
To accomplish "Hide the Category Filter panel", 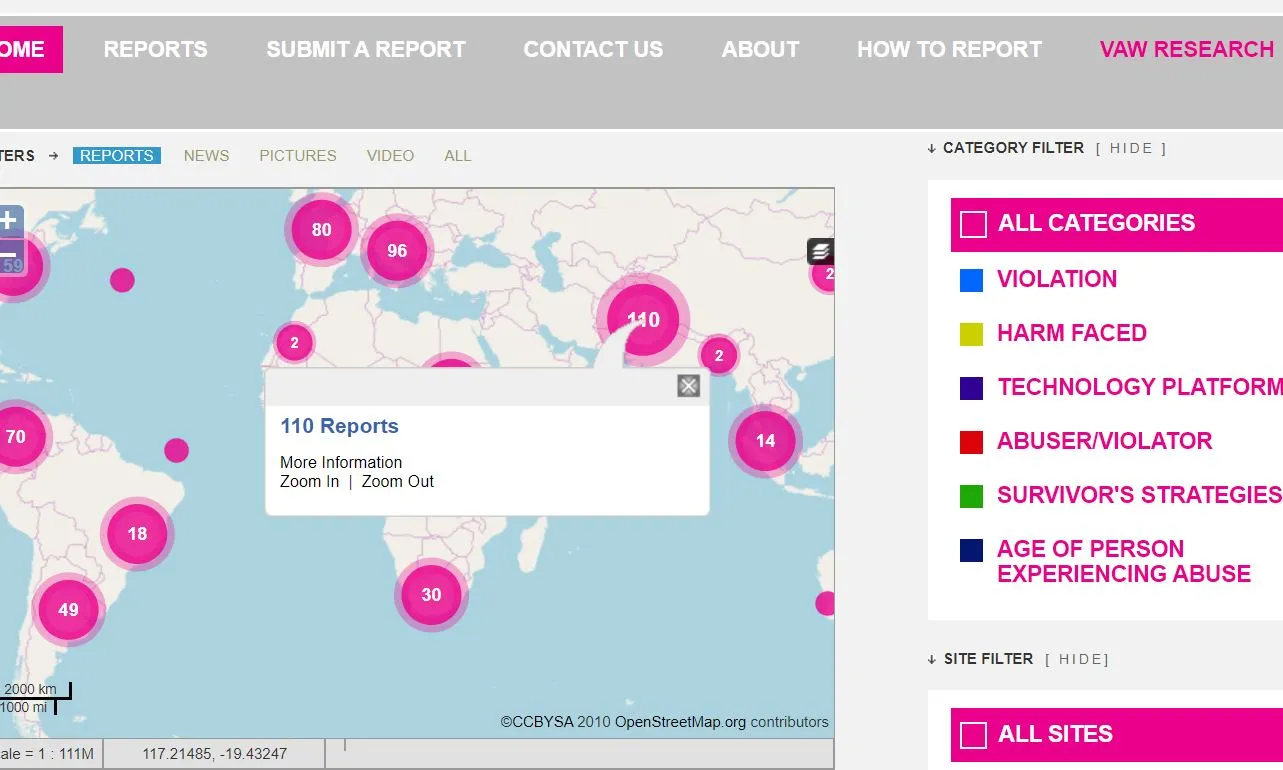I will coord(1131,148).
